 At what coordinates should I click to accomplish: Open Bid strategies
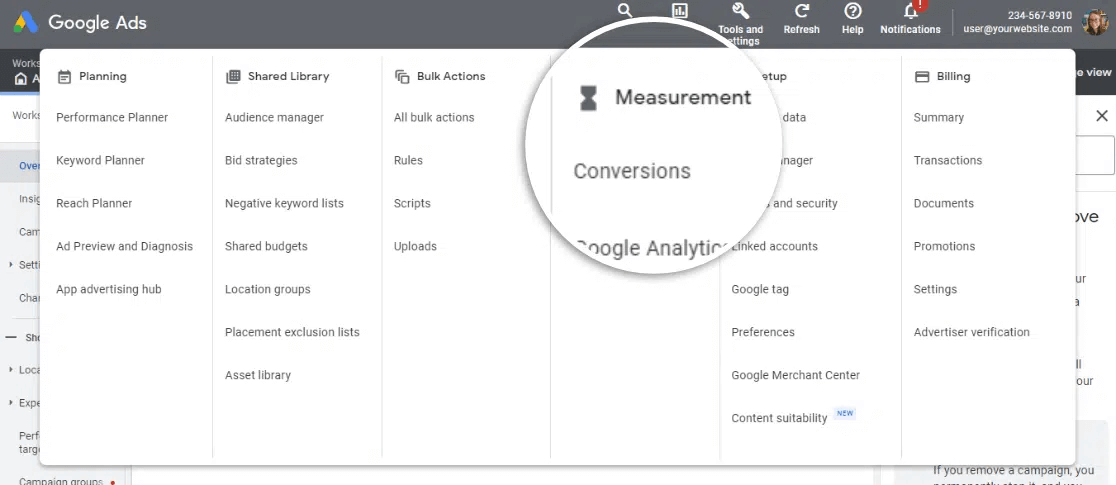[261, 160]
